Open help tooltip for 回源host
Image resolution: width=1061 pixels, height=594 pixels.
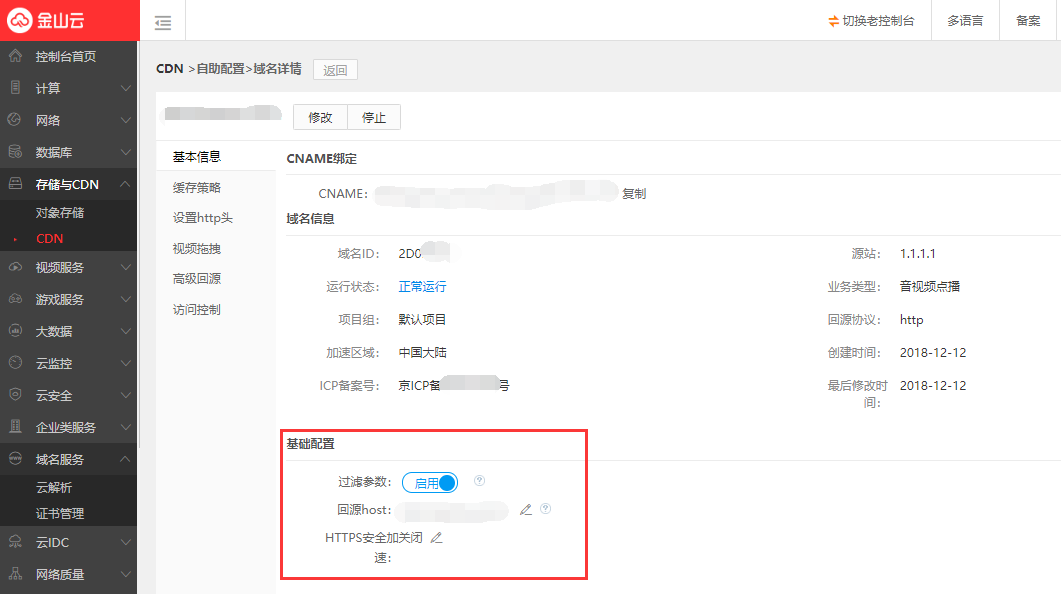pyautogui.click(x=545, y=509)
